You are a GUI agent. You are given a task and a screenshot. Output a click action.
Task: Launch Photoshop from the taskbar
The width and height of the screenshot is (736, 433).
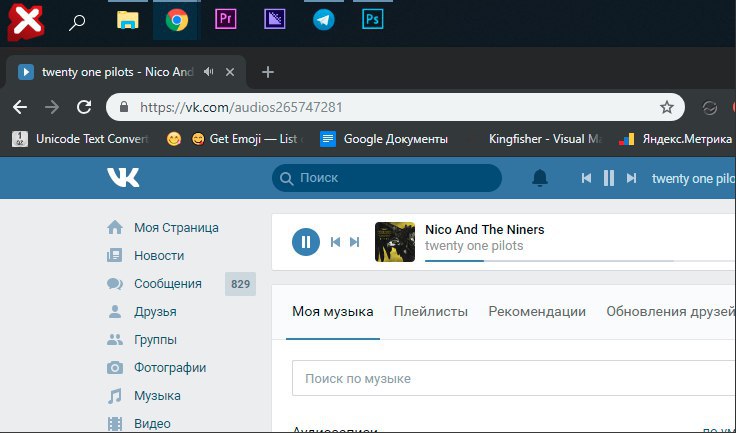373,19
